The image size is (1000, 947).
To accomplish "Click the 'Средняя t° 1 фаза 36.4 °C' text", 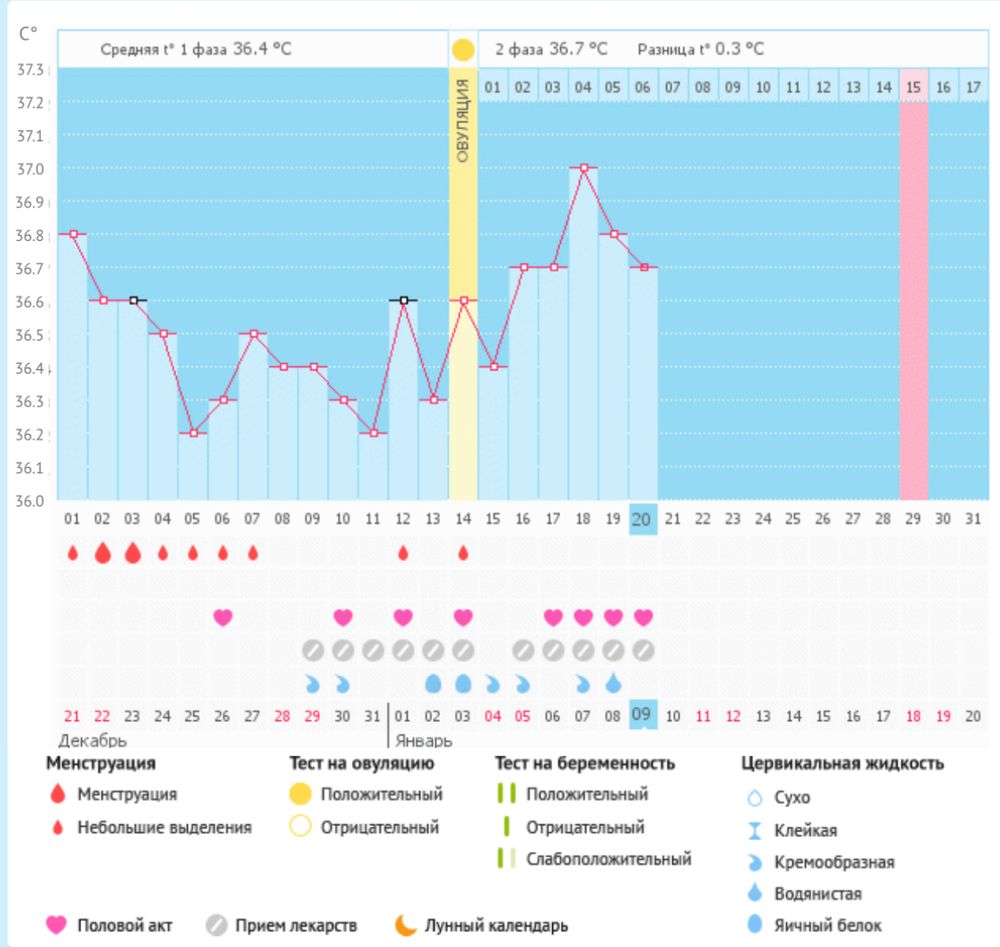I will [196, 49].
